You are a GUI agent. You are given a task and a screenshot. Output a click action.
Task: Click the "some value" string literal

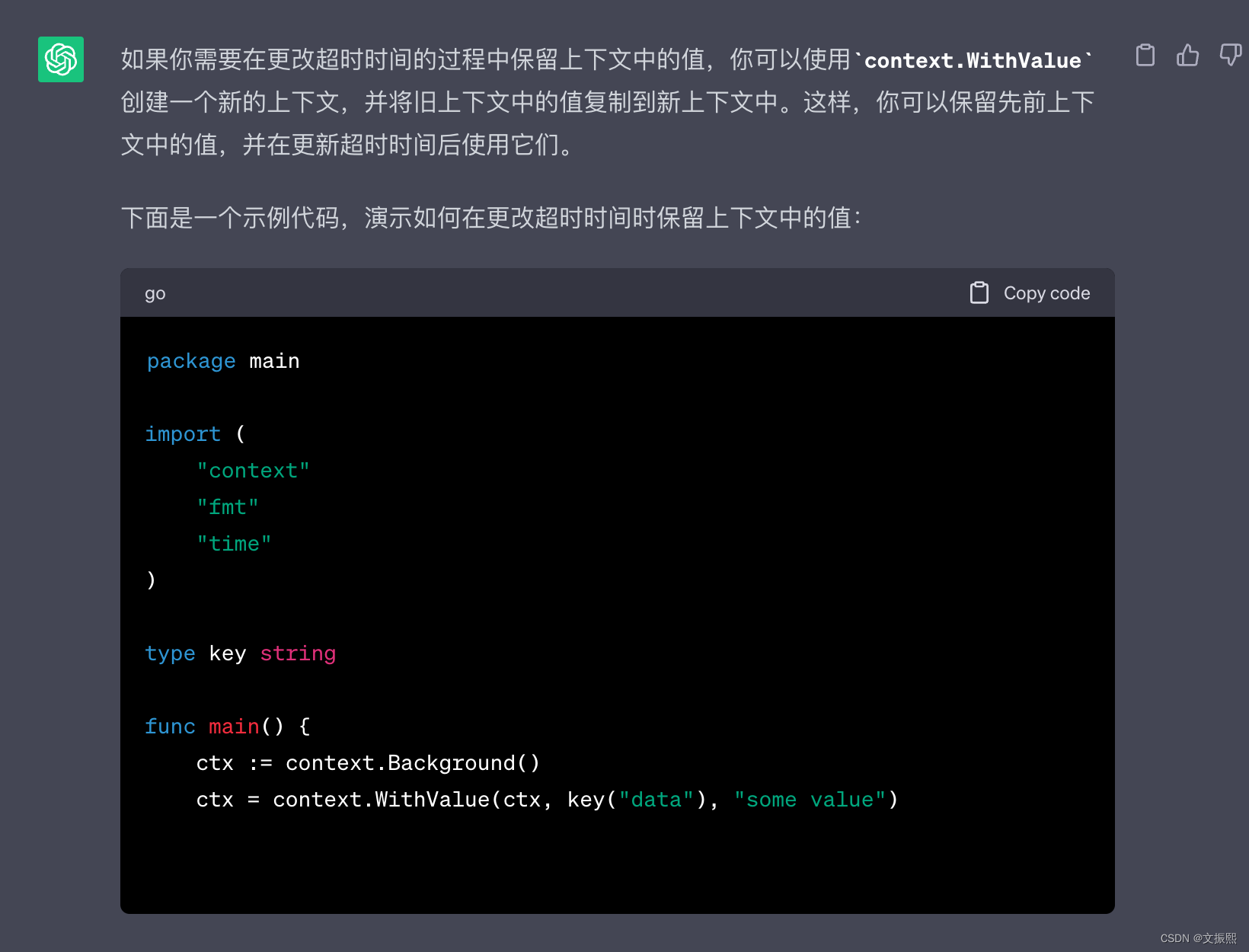(x=810, y=800)
